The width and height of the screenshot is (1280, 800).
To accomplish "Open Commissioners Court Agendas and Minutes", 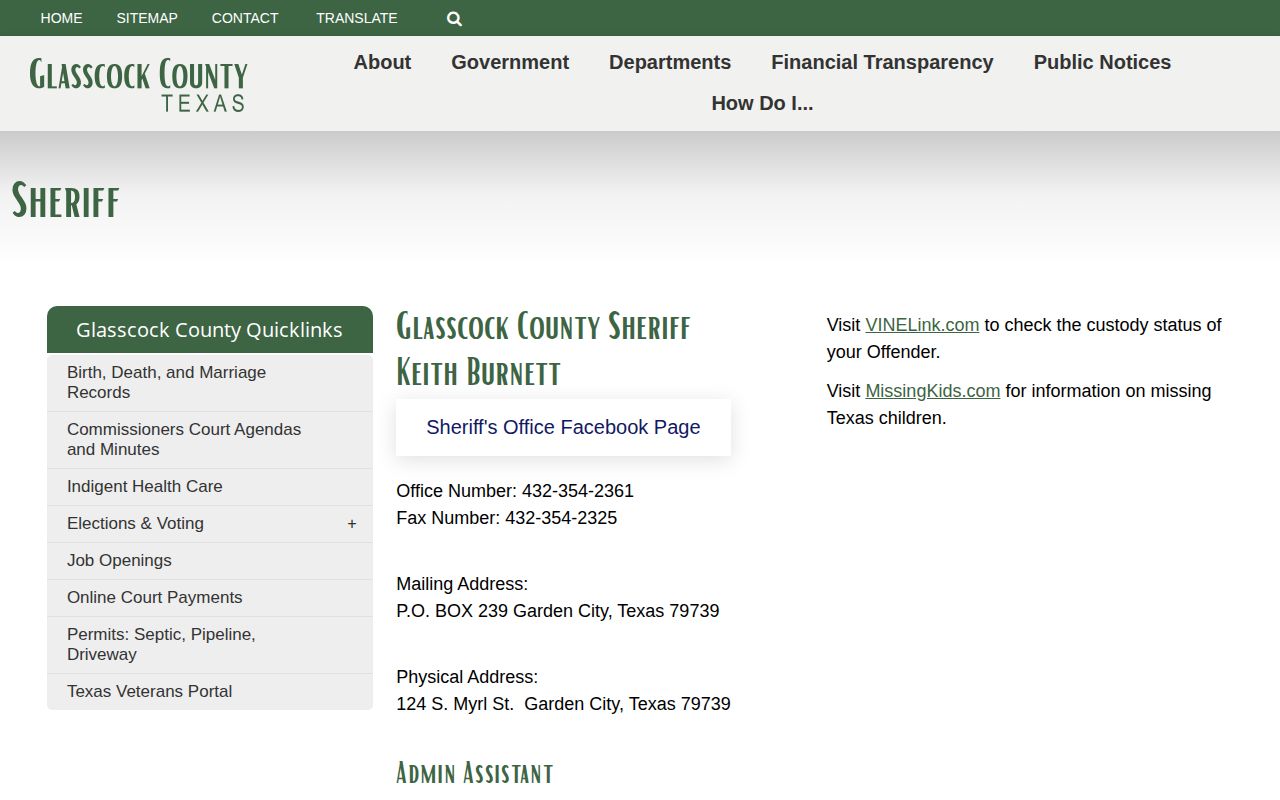I will 210,440.
